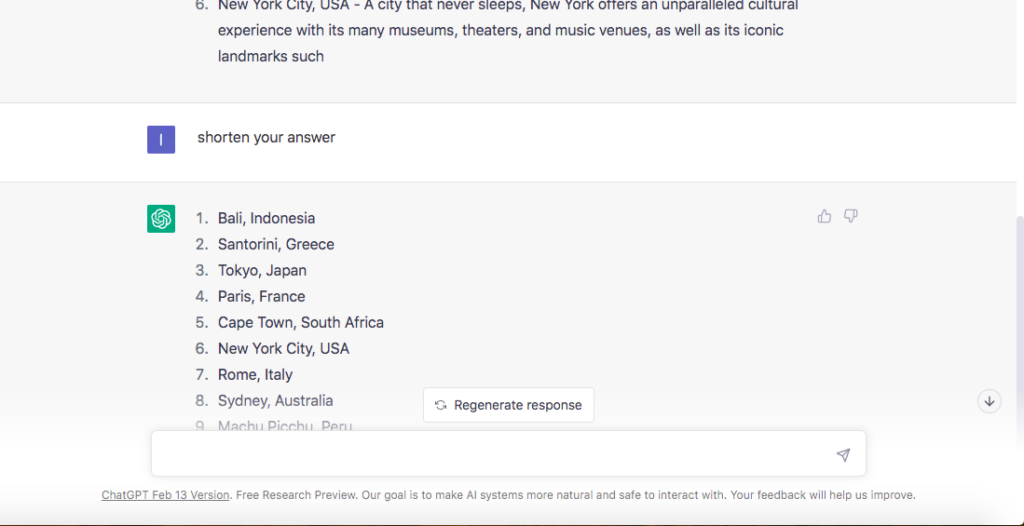
Task: Click the "Santorini, Greece" list entry
Action: [x=276, y=244]
